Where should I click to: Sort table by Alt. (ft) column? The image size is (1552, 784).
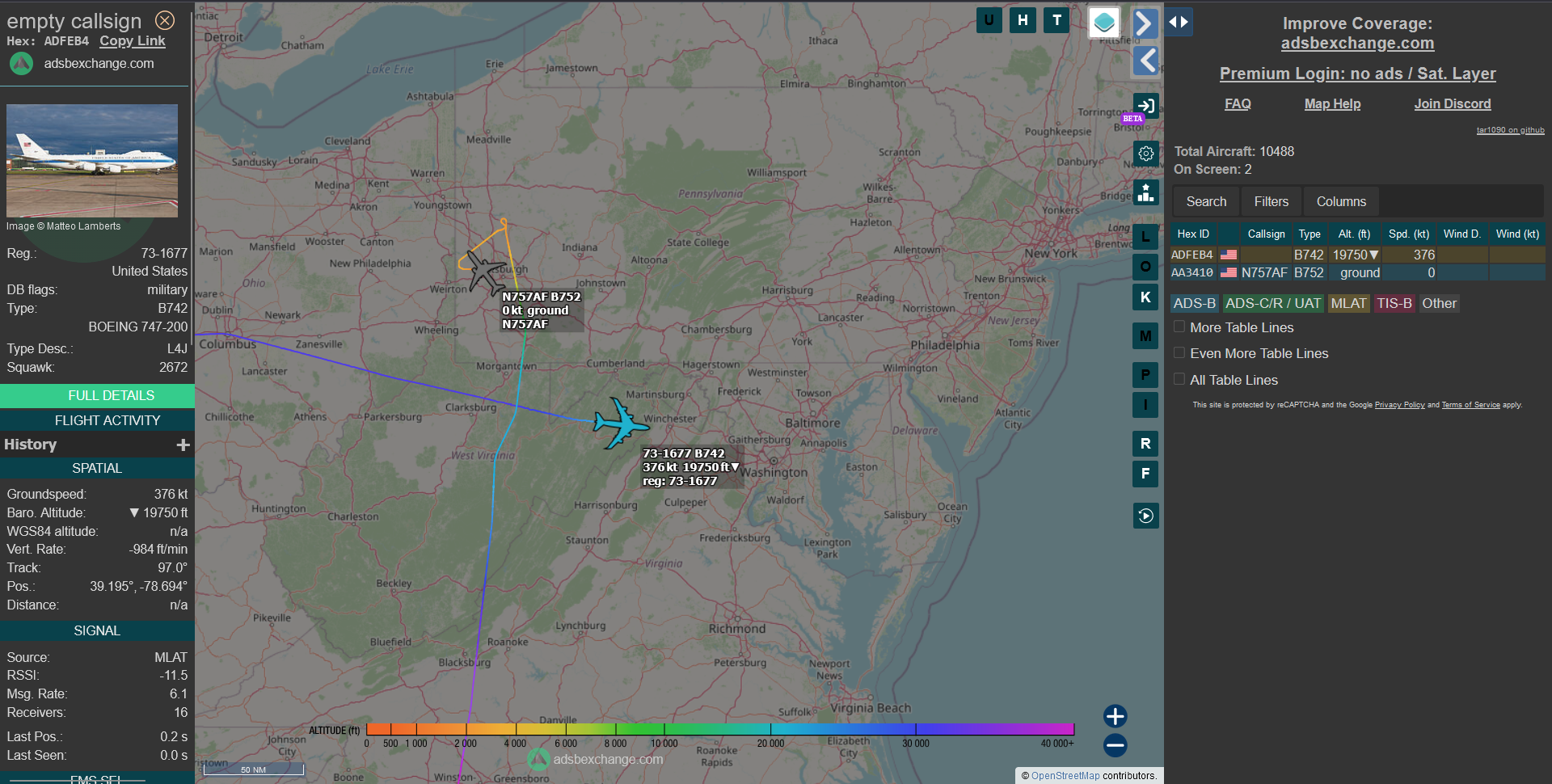[x=1354, y=234]
